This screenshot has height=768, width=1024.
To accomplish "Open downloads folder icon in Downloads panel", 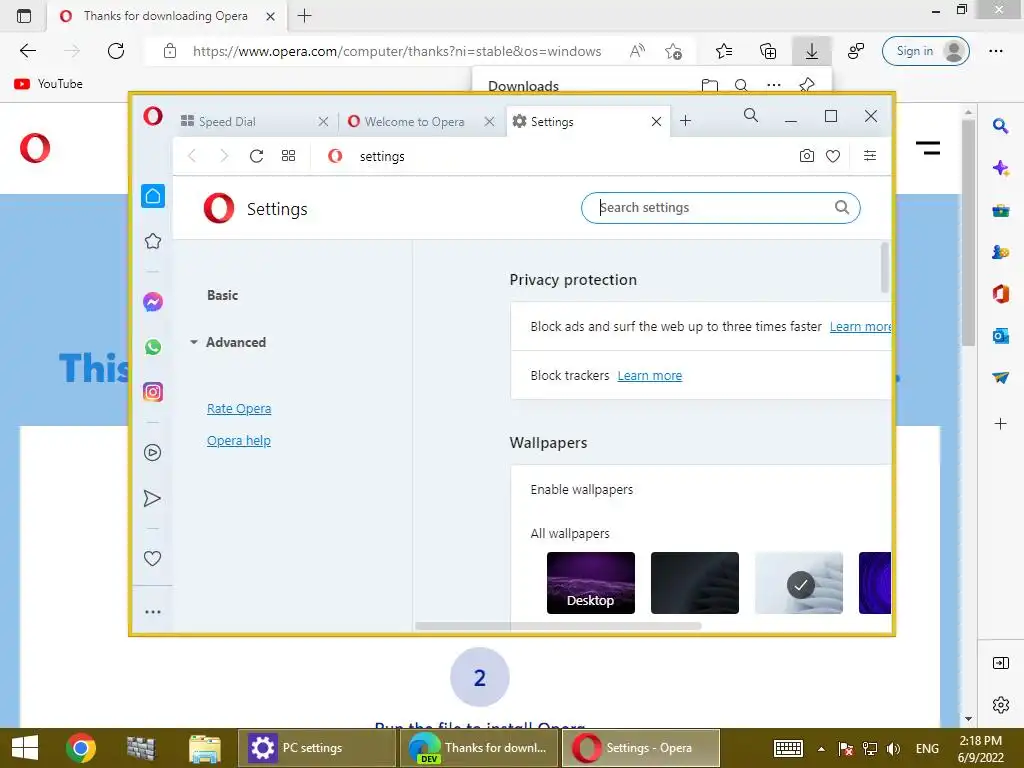I will click(709, 85).
